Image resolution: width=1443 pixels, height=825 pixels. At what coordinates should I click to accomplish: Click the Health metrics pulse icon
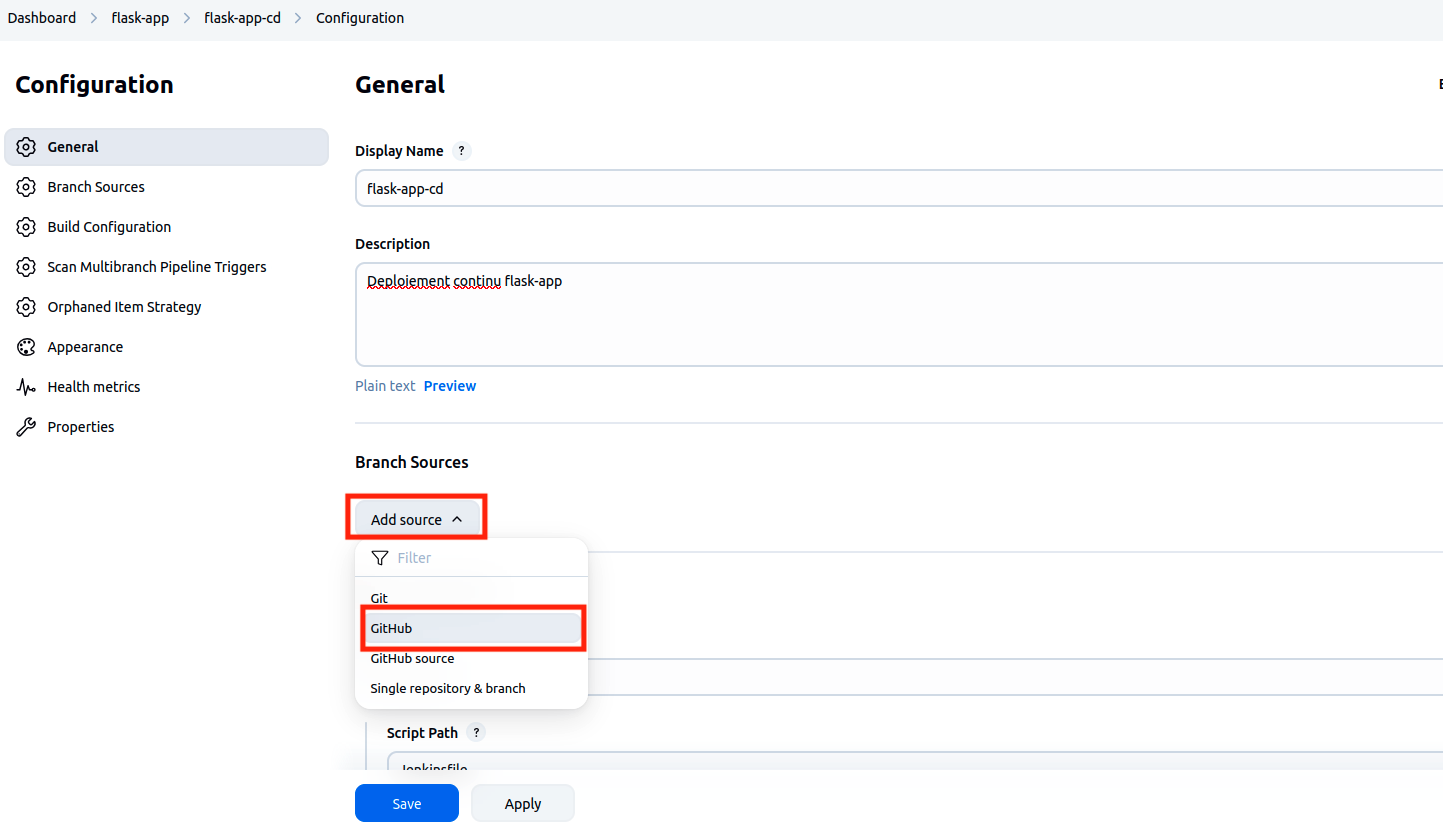tap(27, 387)
